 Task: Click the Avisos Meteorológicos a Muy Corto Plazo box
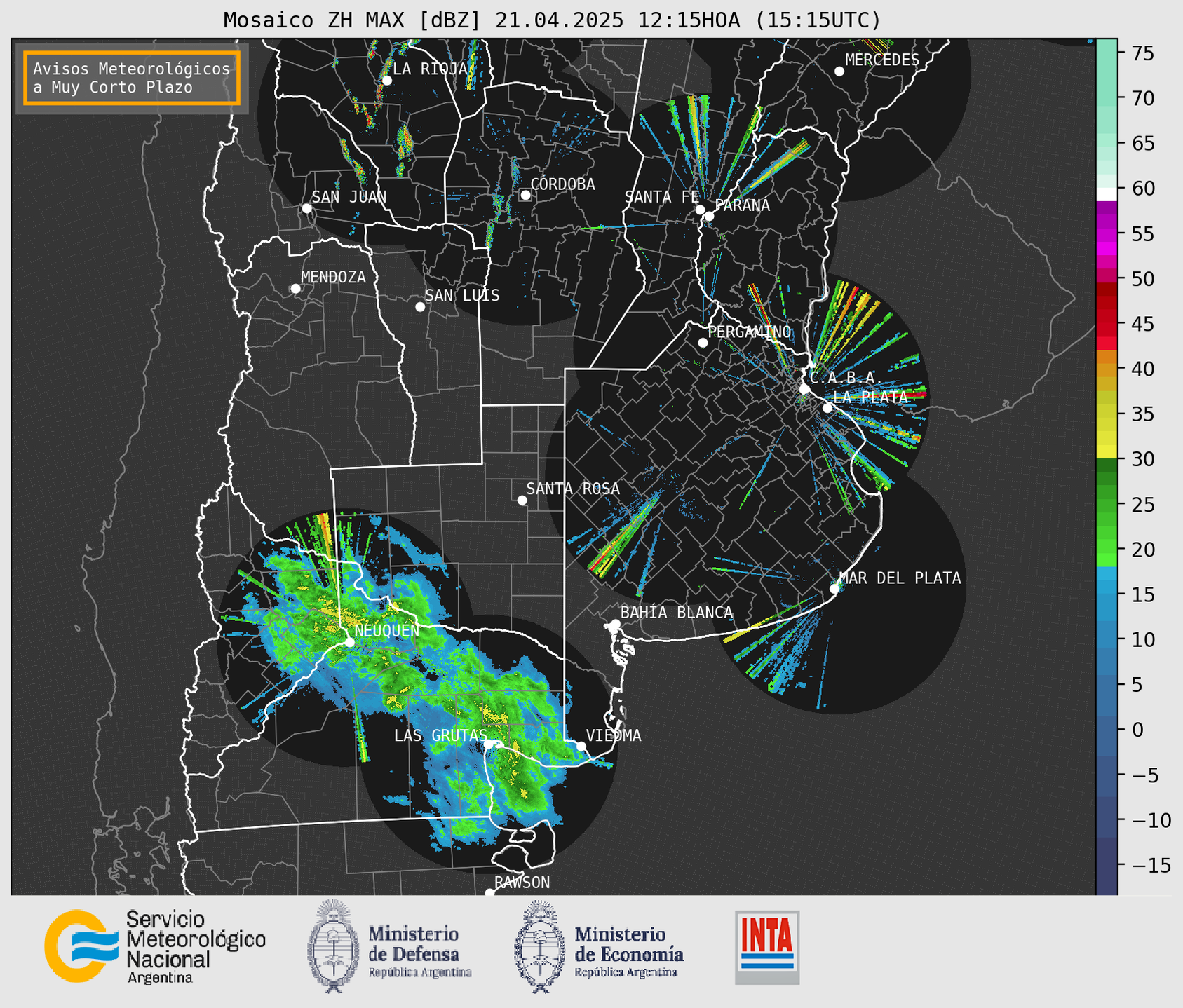click(132, 78)
